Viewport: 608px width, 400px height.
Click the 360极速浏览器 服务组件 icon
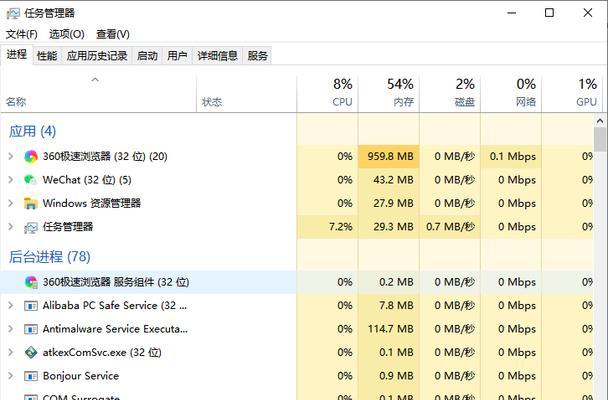click(x=31, y=282)
